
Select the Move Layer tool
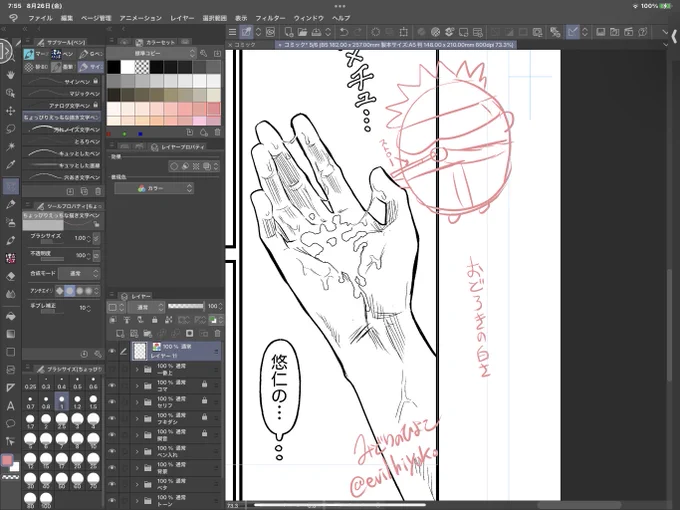click(11, 111)
